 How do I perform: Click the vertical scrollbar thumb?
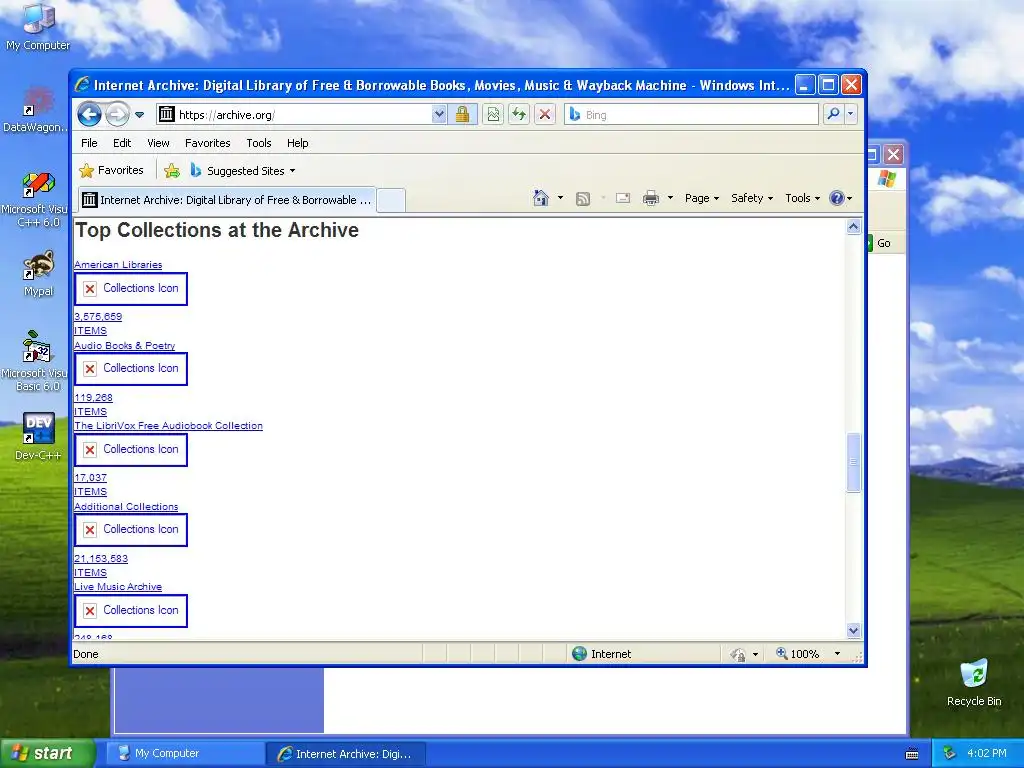[x=854, y=462]
